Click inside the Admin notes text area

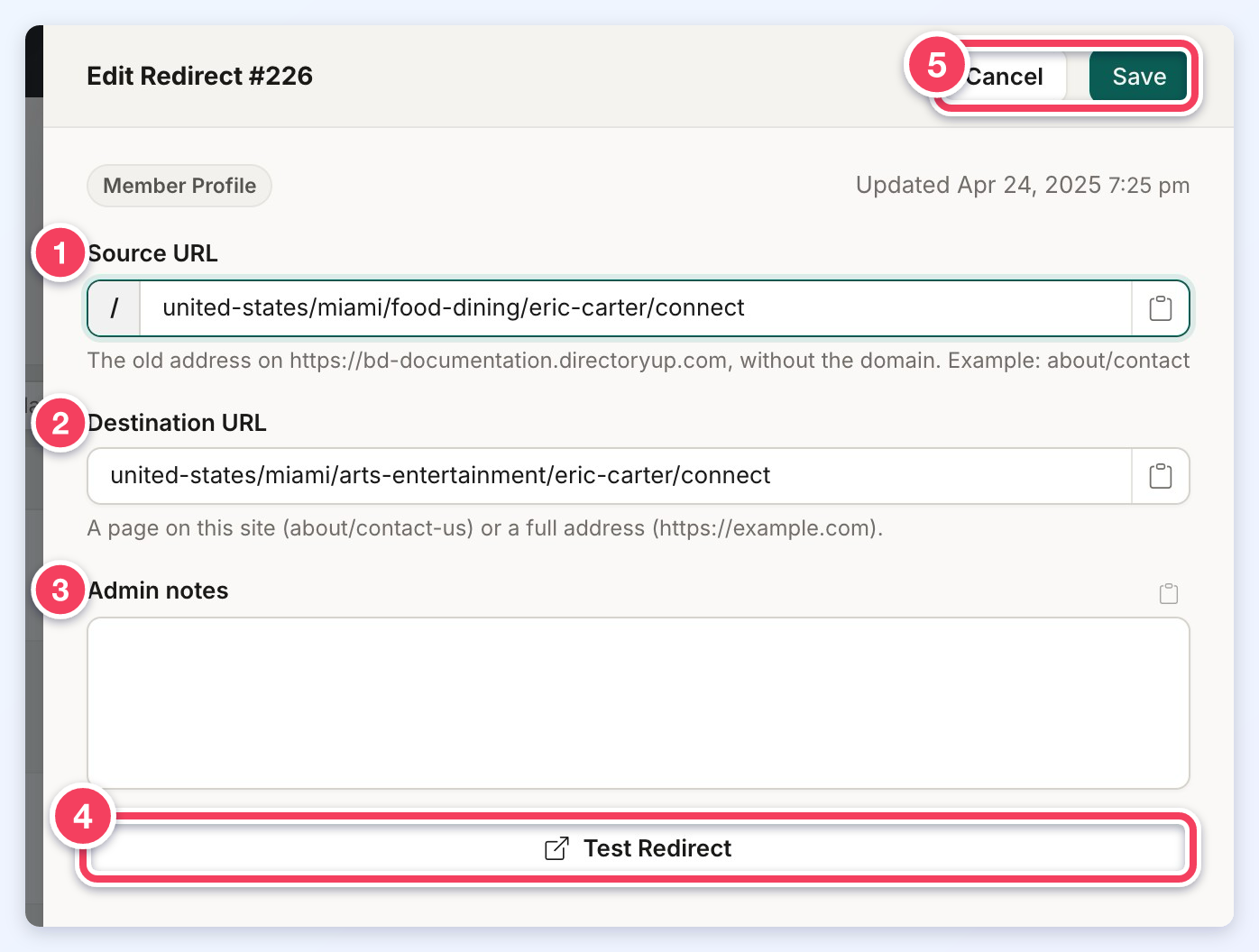[x=639, y=703]
